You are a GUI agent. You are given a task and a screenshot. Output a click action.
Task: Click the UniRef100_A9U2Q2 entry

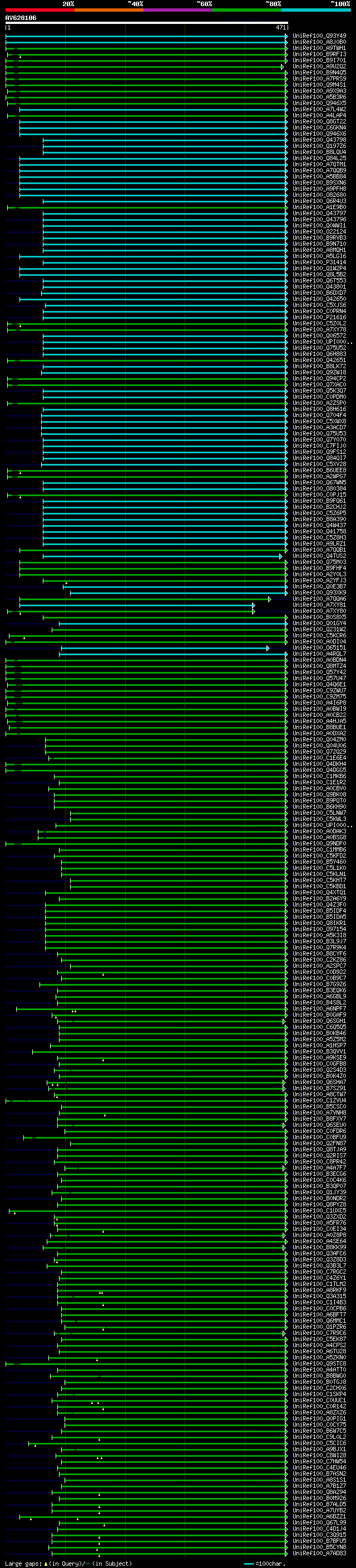point(319,66)
